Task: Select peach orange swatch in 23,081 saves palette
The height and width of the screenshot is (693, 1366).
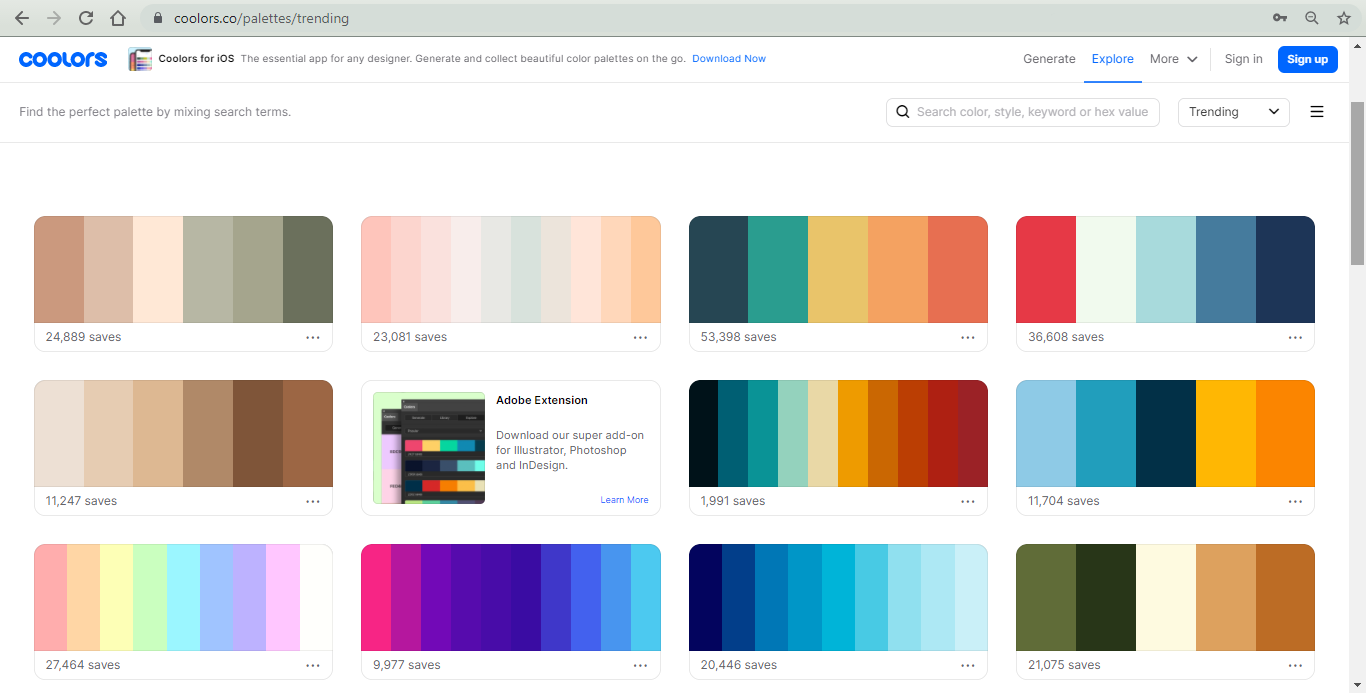Action: [646, 269]
